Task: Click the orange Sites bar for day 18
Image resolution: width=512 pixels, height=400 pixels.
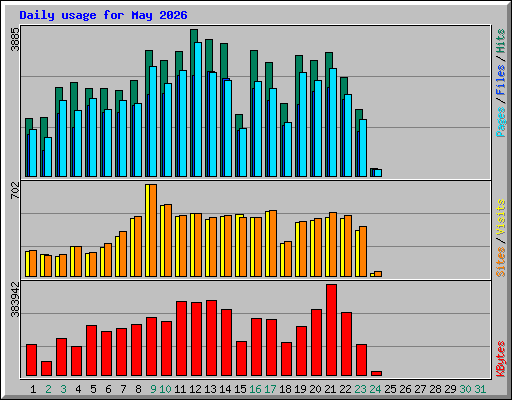Action: coord(288,259)
